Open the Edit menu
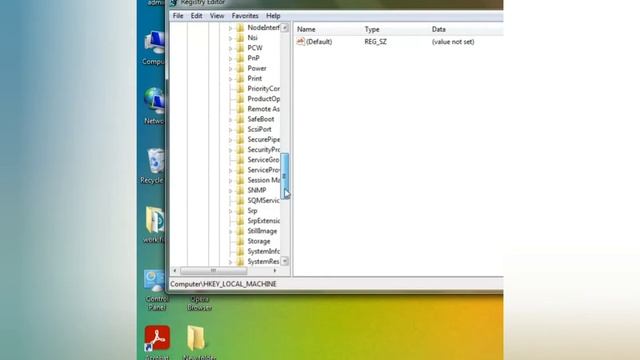The image size is (640, 360). click(196, 16)
